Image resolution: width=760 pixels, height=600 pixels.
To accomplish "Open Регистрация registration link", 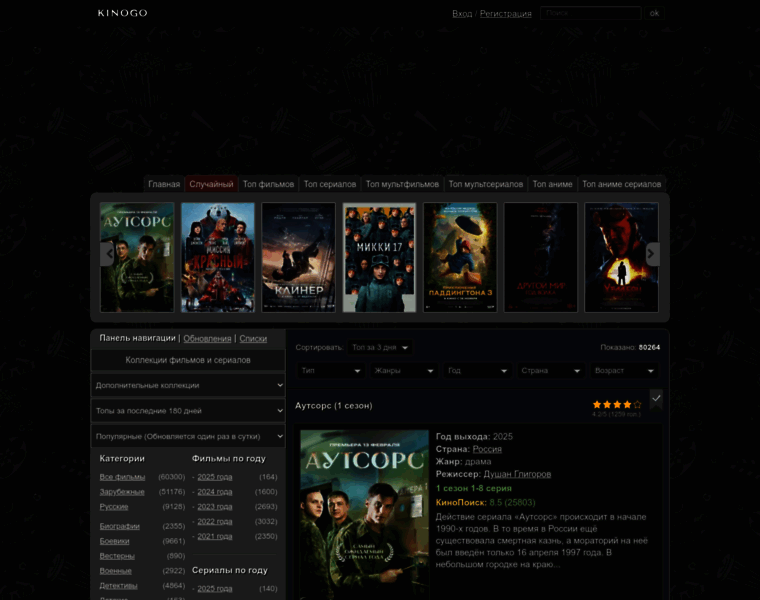I will pos(506,14).
